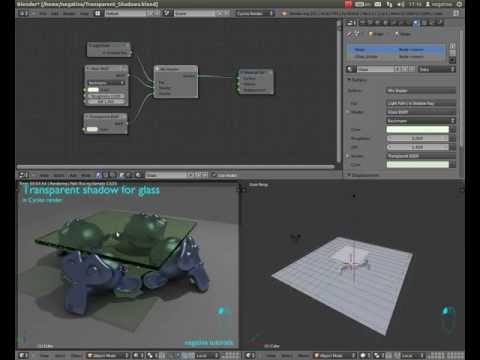Click the Transparent BSDF shader button in Properties
This screenshot has height=360, width=480.
coord(421,156)
